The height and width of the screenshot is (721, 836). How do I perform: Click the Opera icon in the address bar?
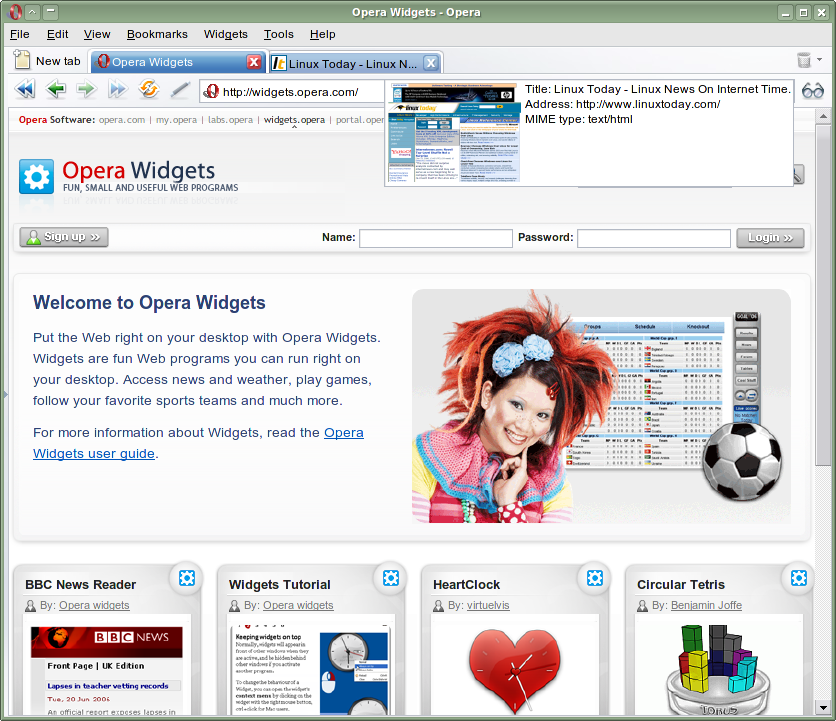(x=211, y=90)
